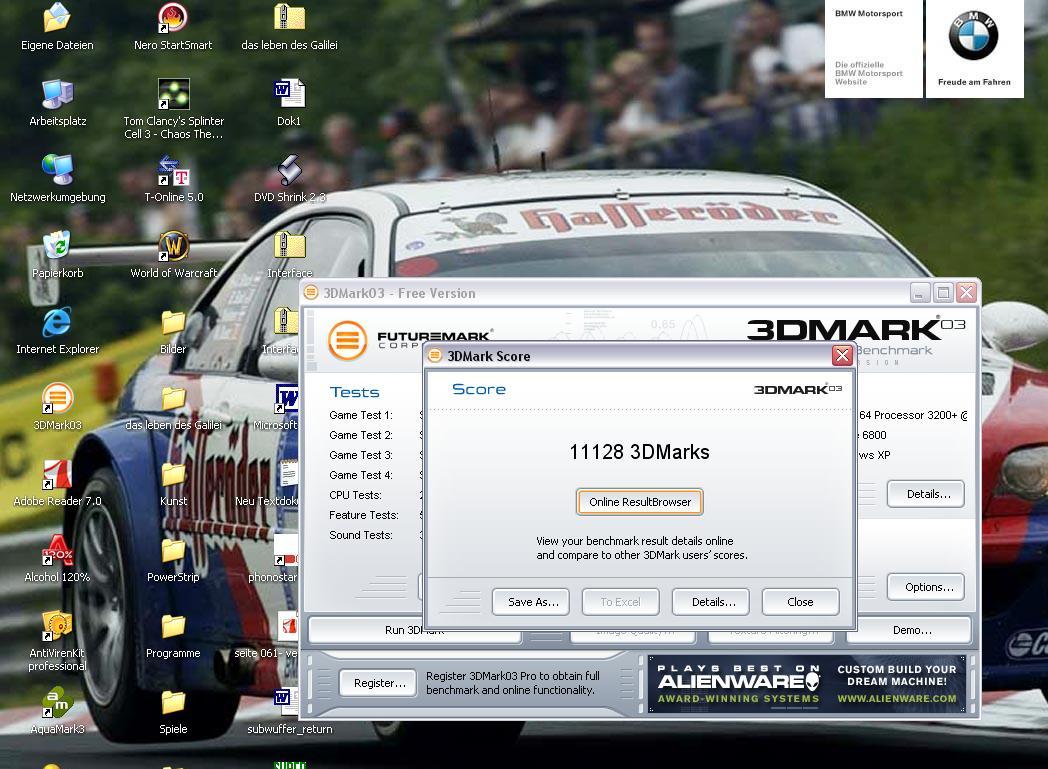The width and height of the screenshot is (1048, 769).
Task: Click the BMW Motorsport website banner
Action: click(874, 49)
